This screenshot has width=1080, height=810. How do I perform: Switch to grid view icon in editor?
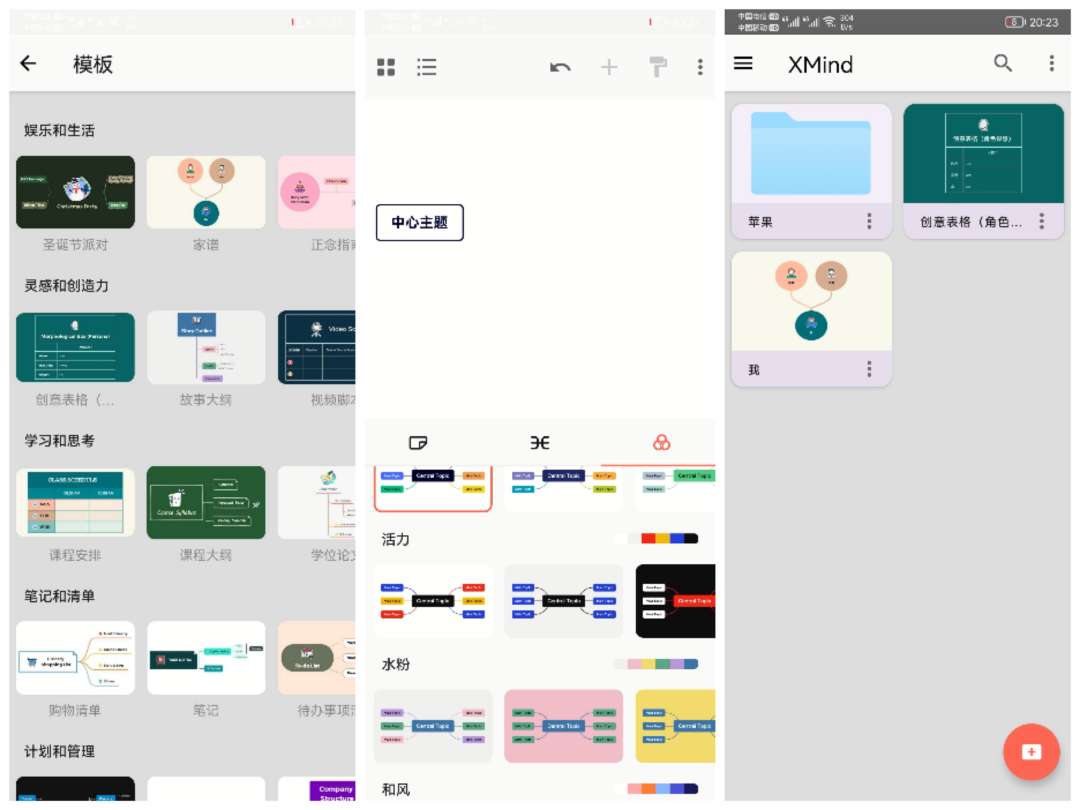[x=386, y=67]
